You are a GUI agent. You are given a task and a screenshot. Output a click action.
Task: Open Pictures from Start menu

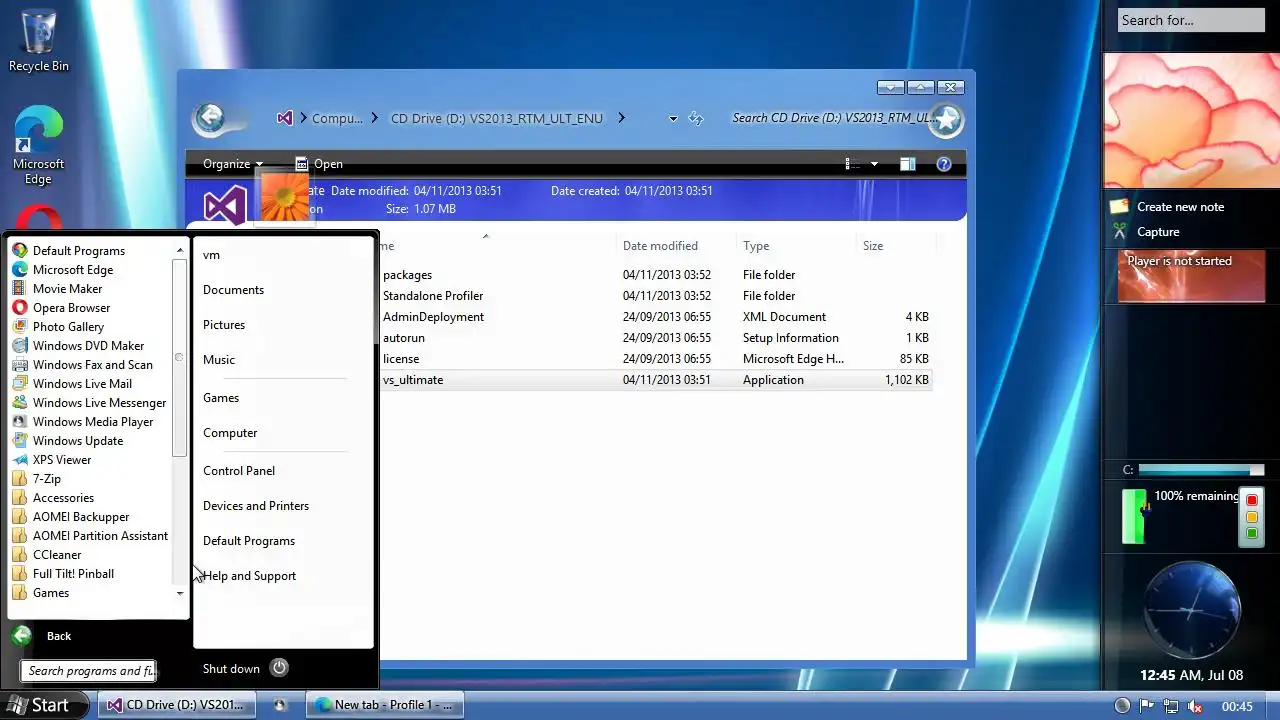224,324
